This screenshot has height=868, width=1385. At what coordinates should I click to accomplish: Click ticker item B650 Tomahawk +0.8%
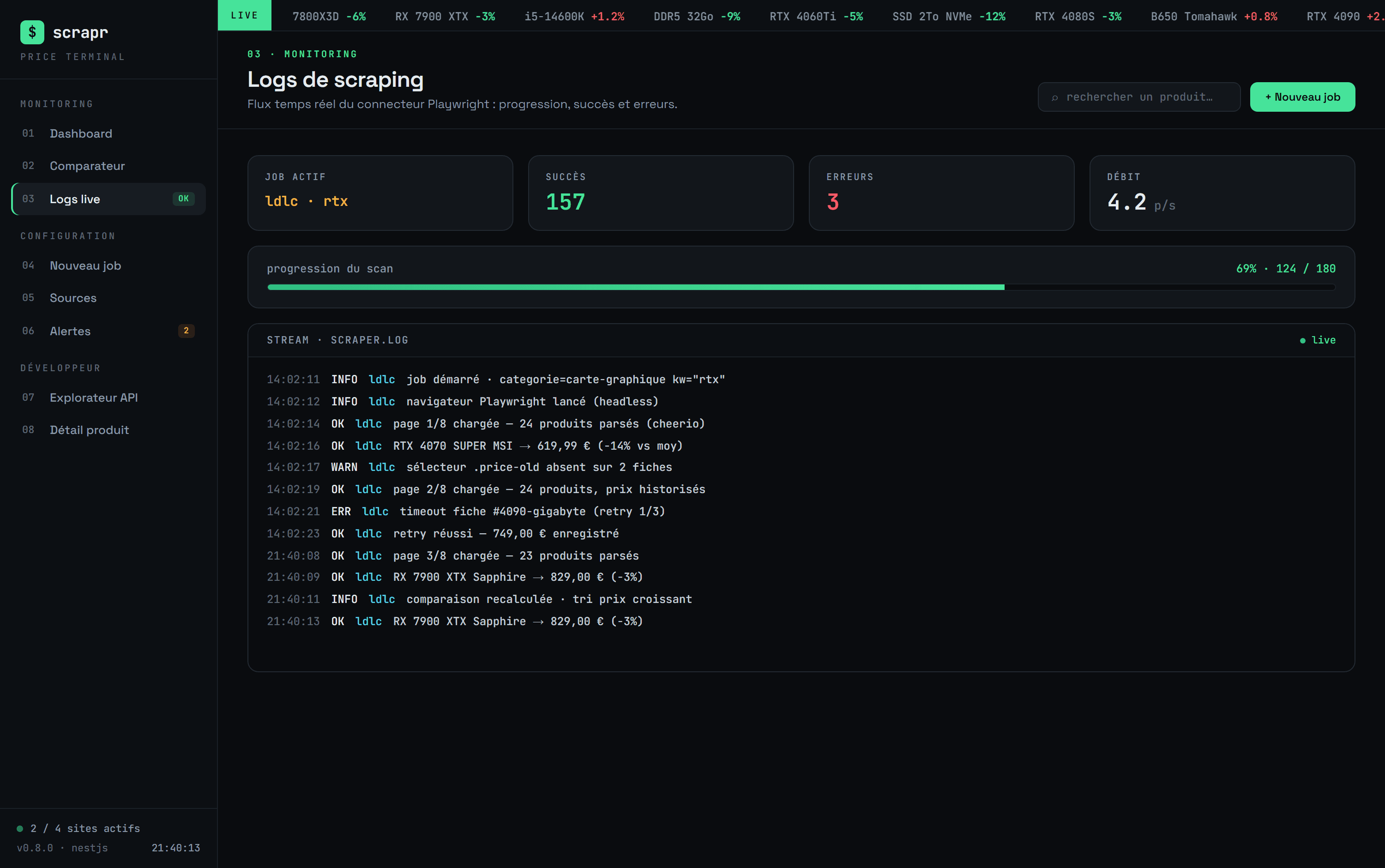point(1214,17)
